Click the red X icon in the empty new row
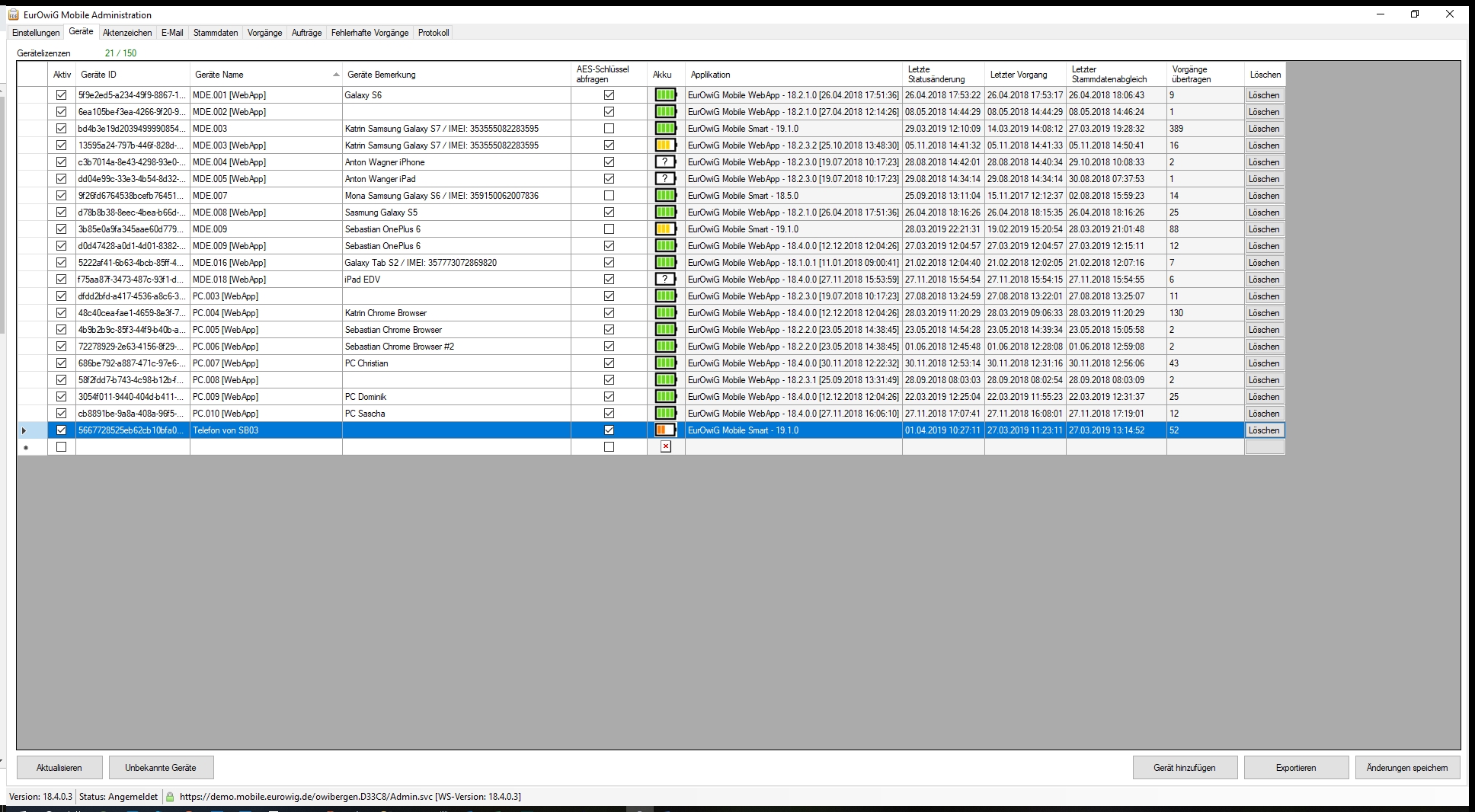 coord(665,447)
